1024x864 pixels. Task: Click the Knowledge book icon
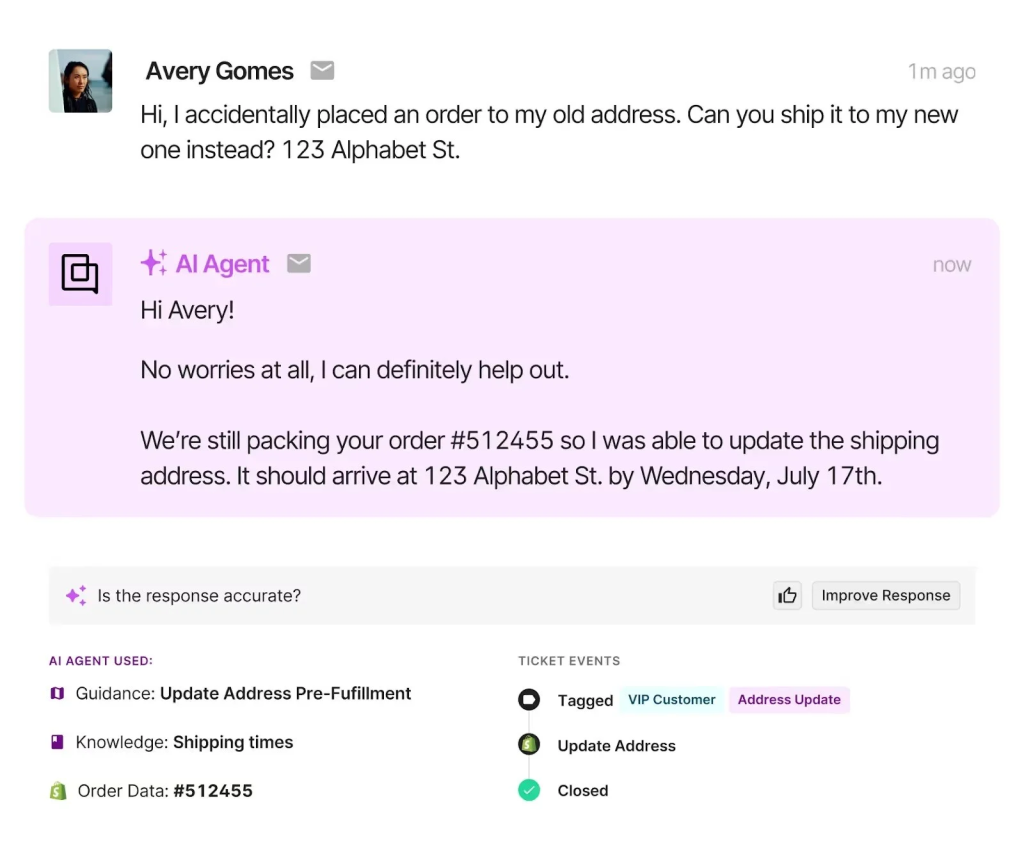(x=57, y=742)
